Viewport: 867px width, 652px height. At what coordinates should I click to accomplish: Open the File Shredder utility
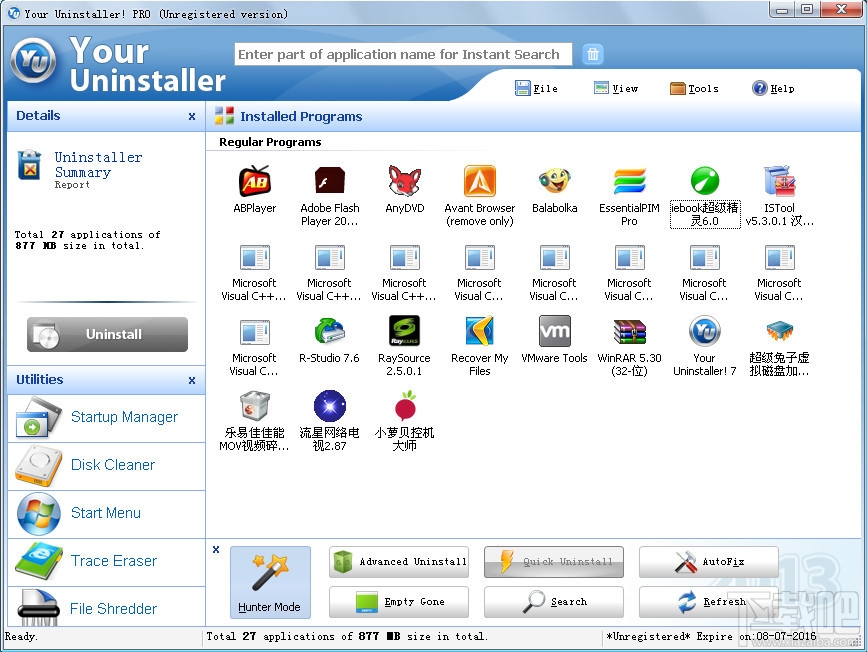point(112,608)
